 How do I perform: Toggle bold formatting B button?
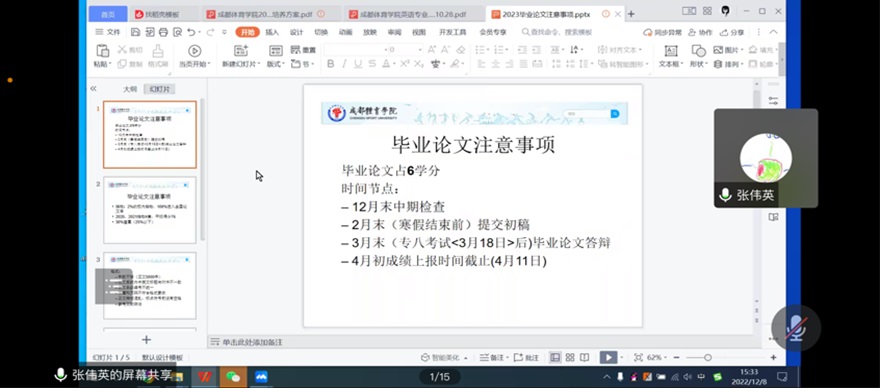(x=331, y=64)
